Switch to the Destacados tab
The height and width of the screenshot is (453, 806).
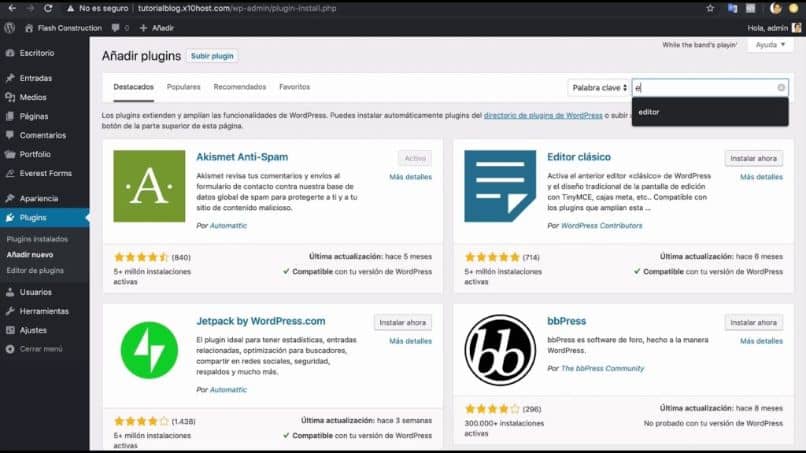134,87
